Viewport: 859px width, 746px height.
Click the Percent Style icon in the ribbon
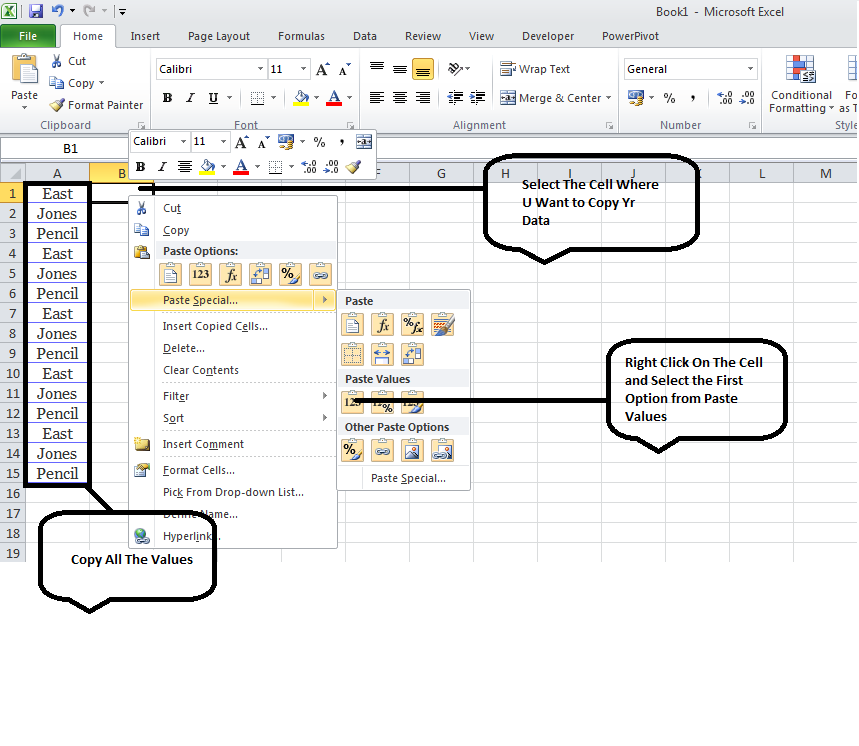tap(668, 98)
